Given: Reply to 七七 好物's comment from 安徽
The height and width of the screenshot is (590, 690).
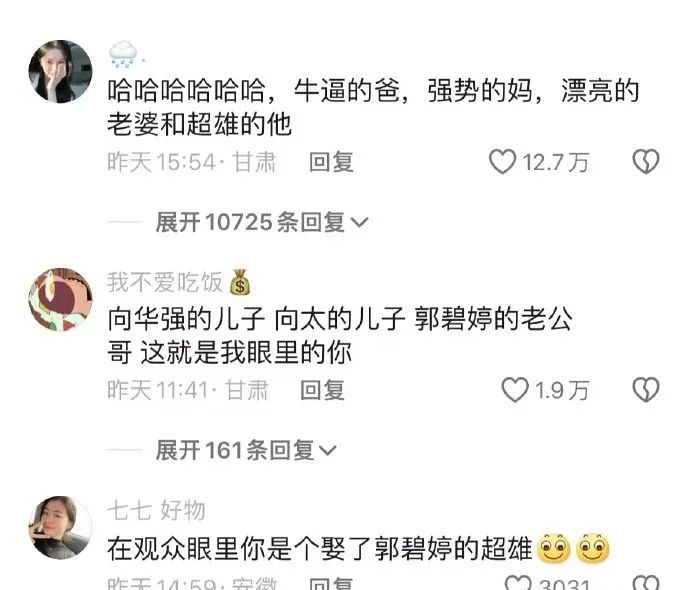Looking at the screenshot, I should pos(331,583).
